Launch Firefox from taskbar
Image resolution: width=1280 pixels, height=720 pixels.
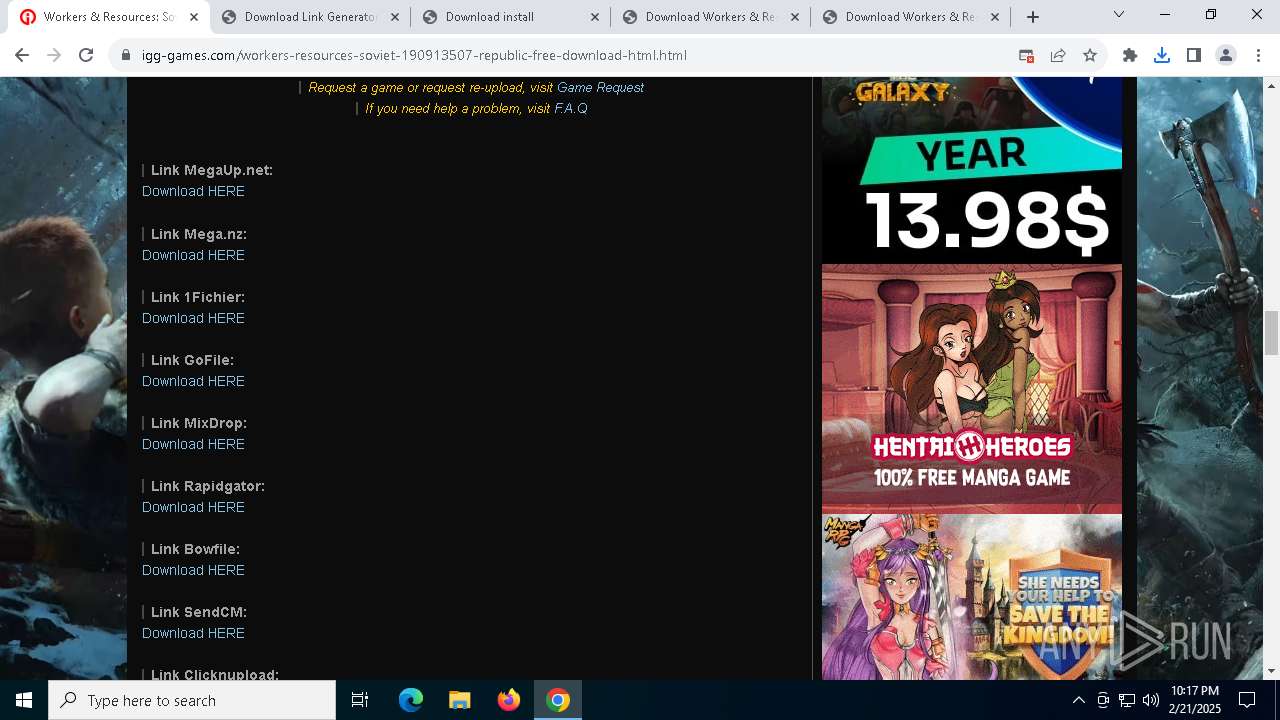[x=509, y=700]
